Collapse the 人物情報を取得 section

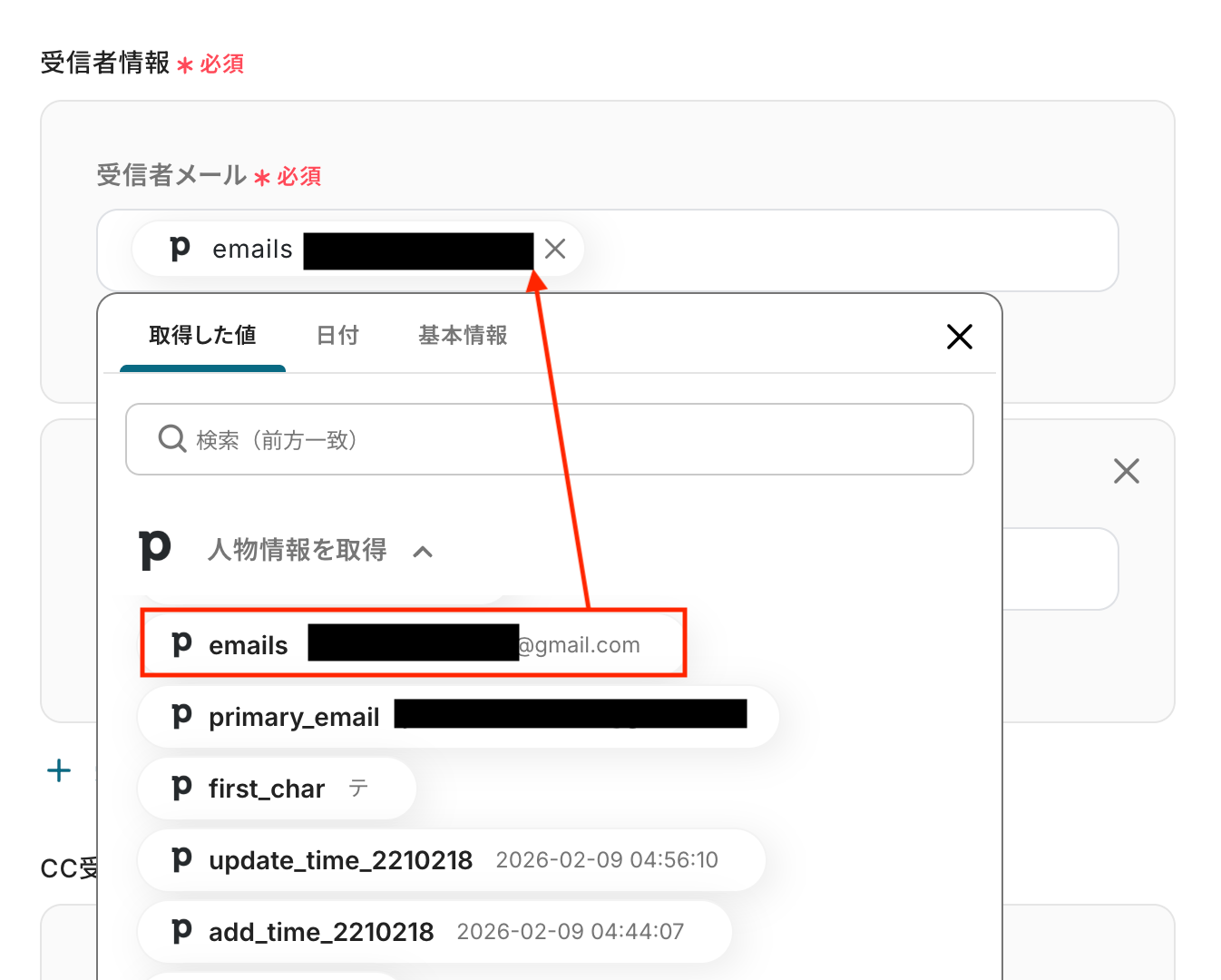point(423,551)
